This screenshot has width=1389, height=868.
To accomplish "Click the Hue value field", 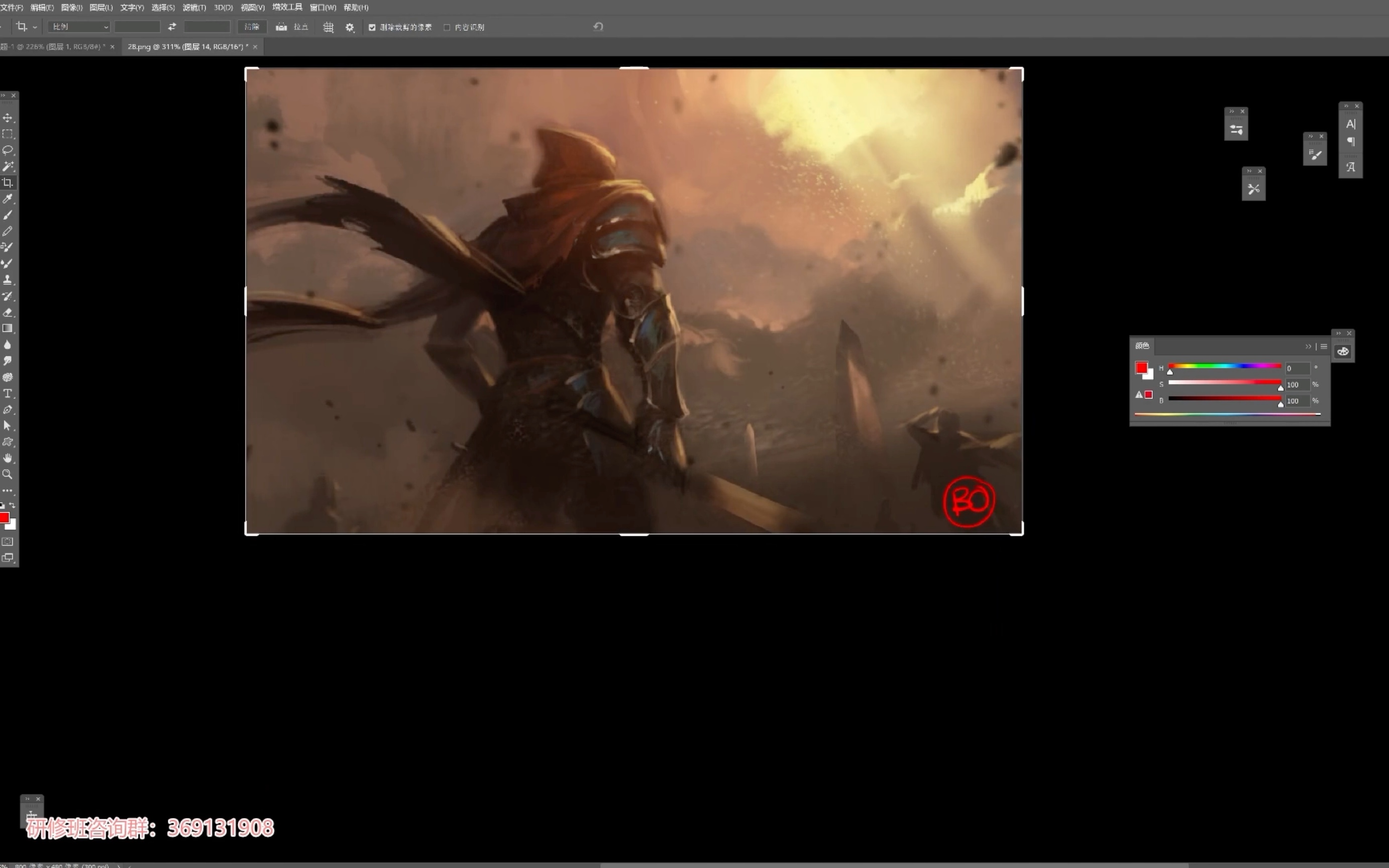I will pos(1297,369).
